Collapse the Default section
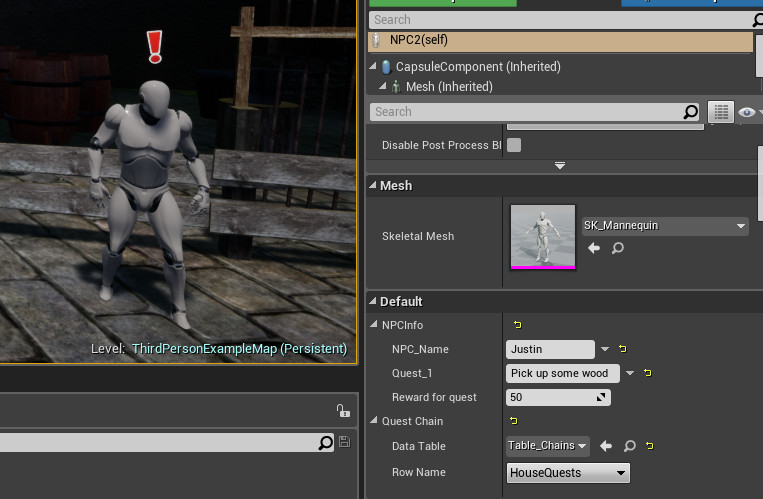 373,301
